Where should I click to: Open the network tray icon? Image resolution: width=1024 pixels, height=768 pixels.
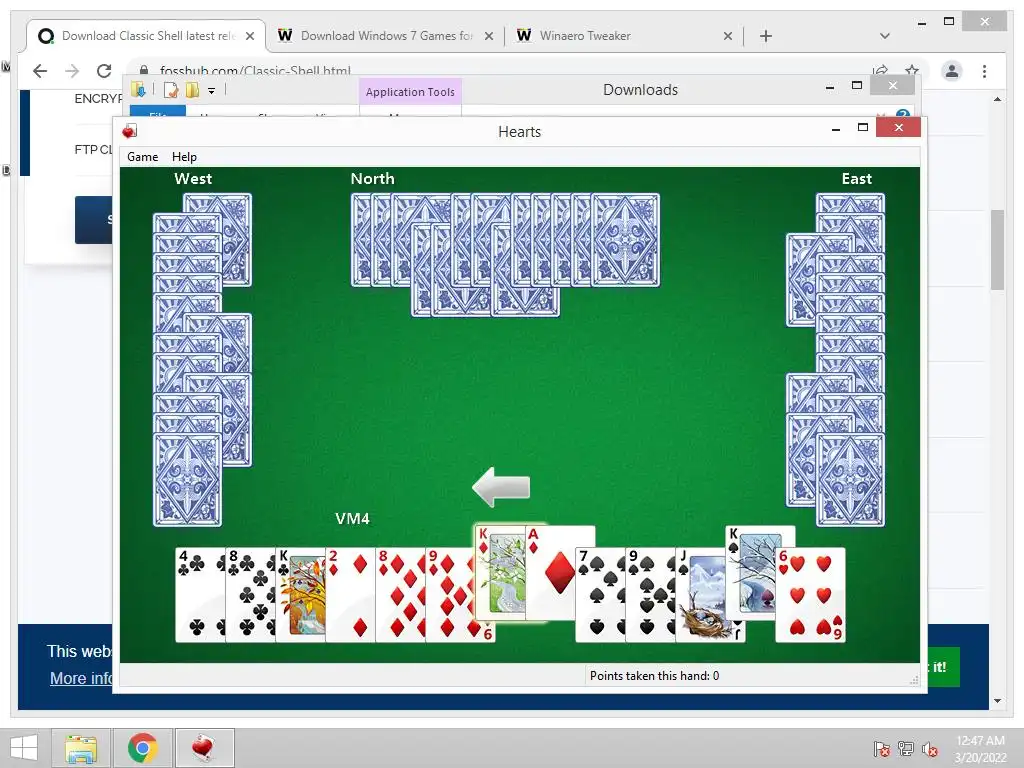point(906,749)
